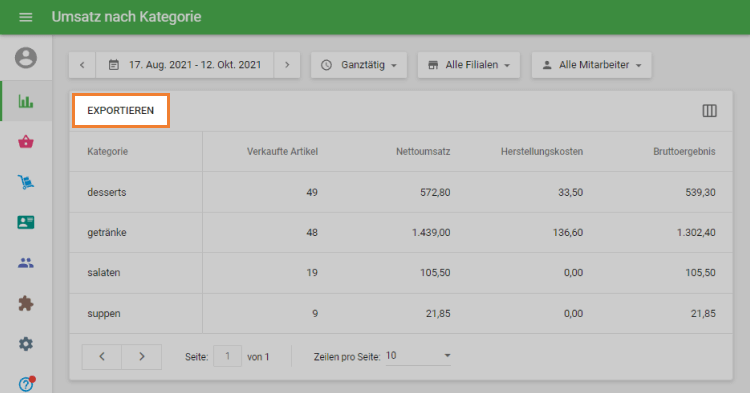This screenshot has width=750, height=393.
Task: Open the hamburger navigation menu
Action: (26, 17)
